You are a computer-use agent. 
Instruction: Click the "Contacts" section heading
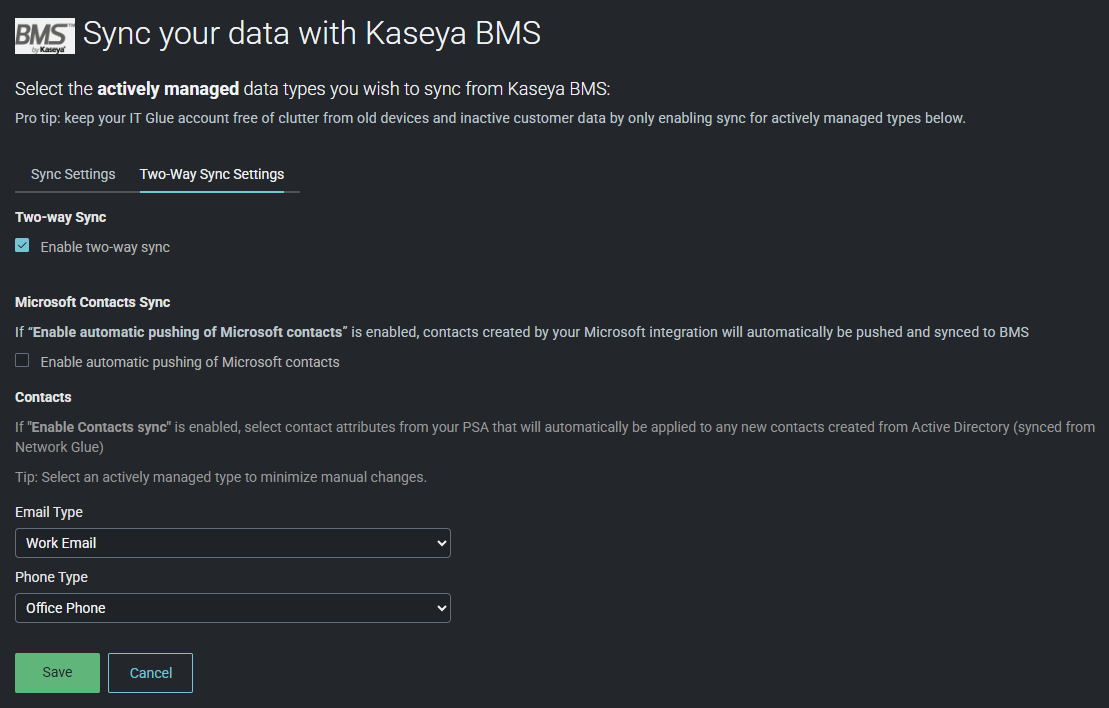coord(43,397)
